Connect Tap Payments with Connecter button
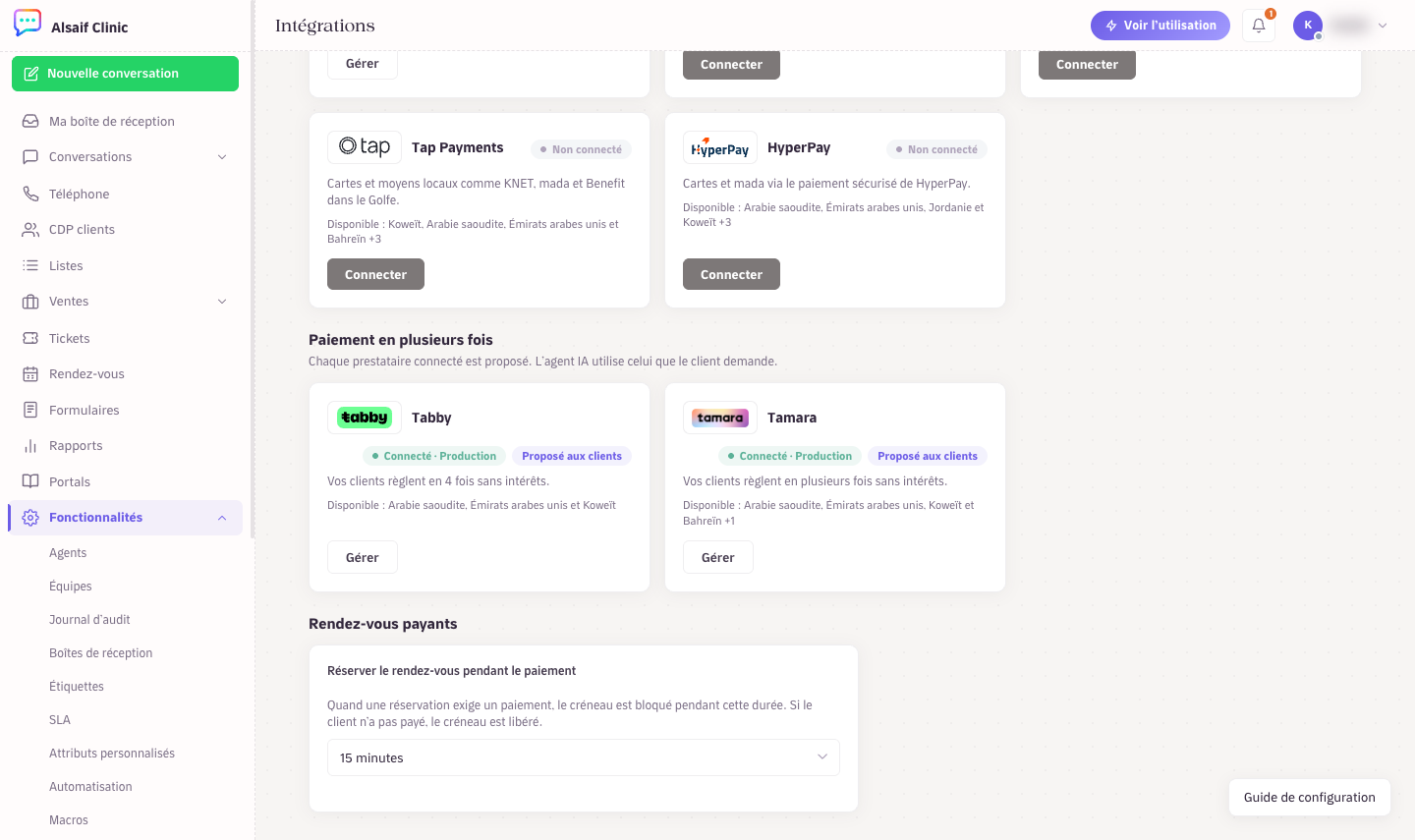The height and width of the screenshot is (840, 1415). pyautogui.click(x=375, y=274)
